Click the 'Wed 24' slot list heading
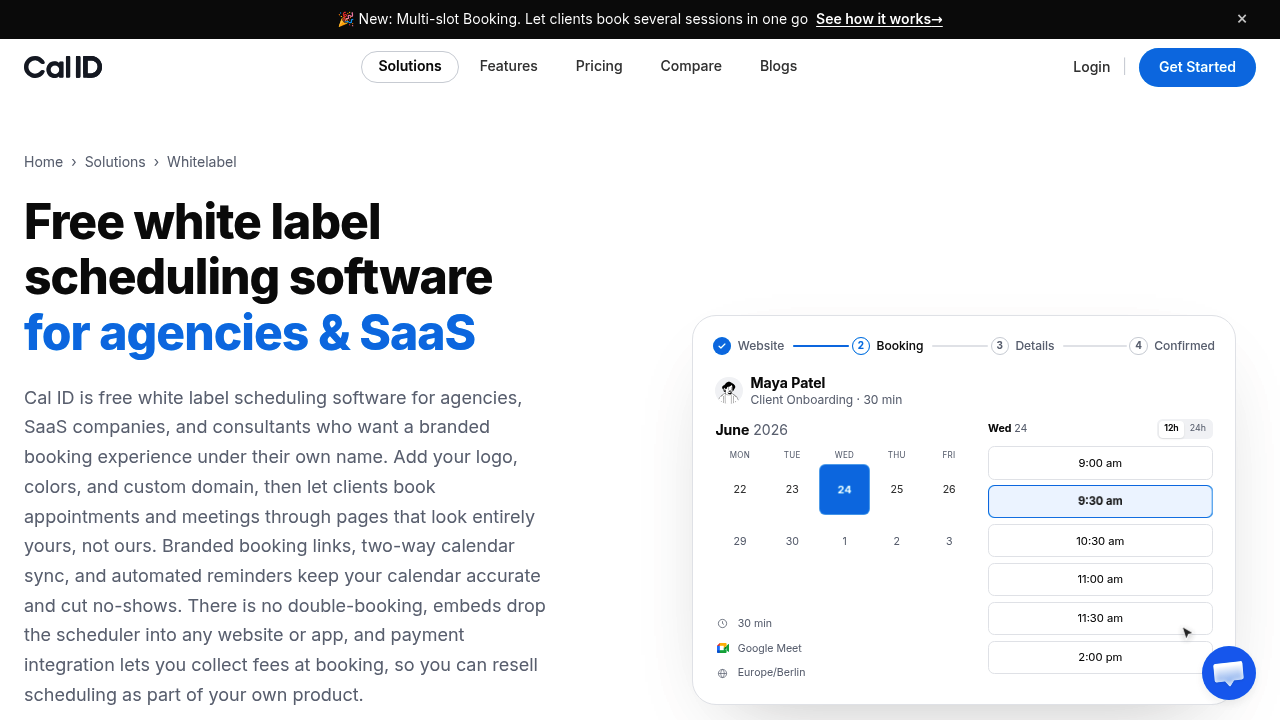 pyautogui.click(x=1007, y=428)
